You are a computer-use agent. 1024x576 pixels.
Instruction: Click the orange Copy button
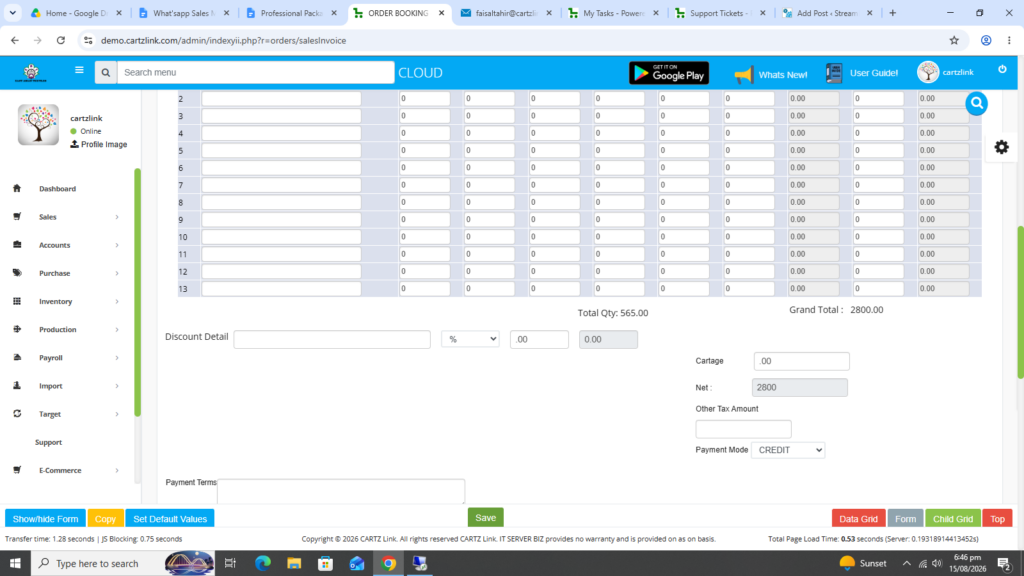[x=105, y=519]
